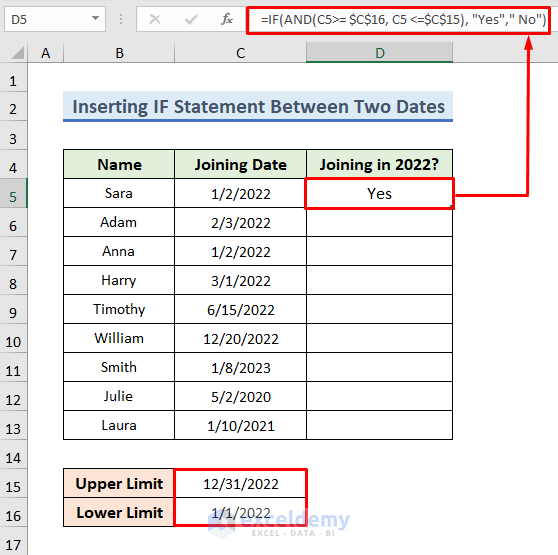Click Sara's joining date 1/2/2022
Viewport: 558px width, 555px height.
coord(241,194)
